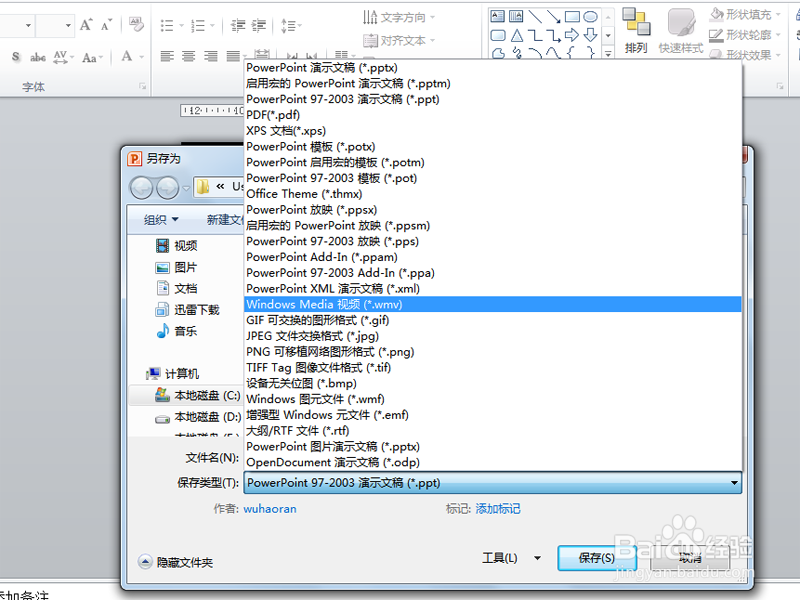The width and height of the screenshot is (800, 600).
Task: Apply numbered list formatting
Action: (197, 25)
